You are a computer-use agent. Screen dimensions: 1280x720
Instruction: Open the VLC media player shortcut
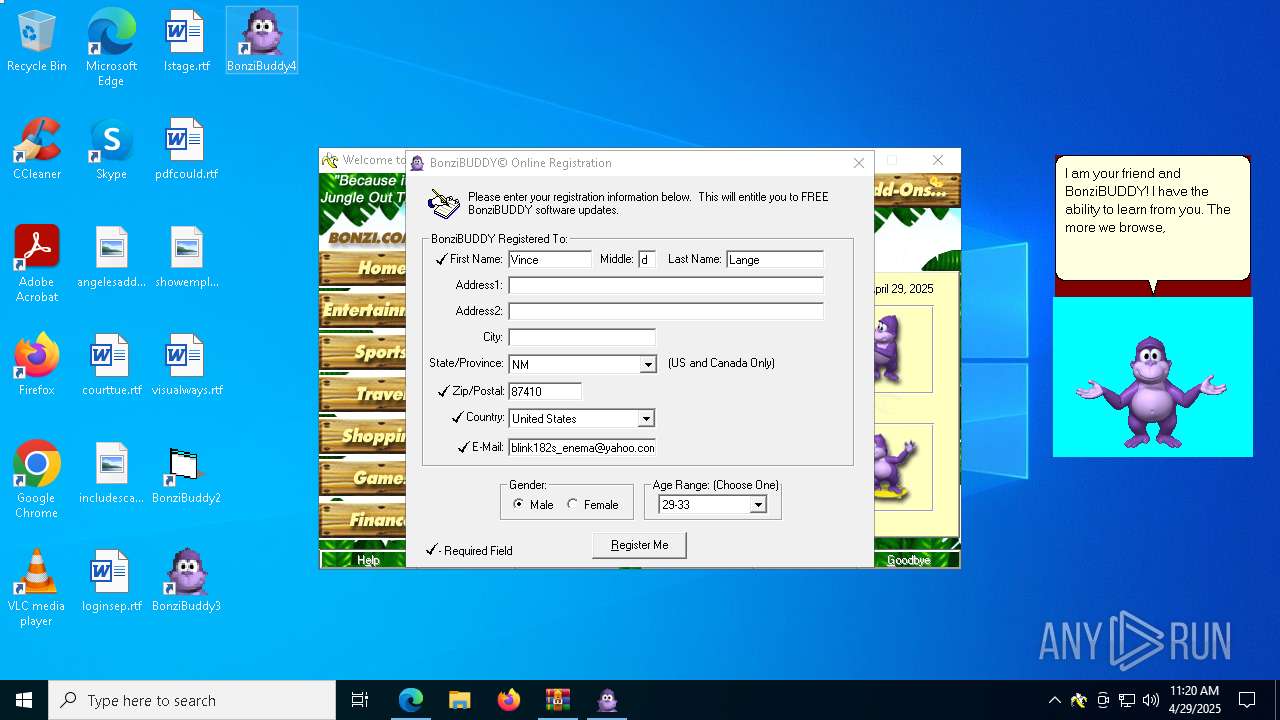37,588
